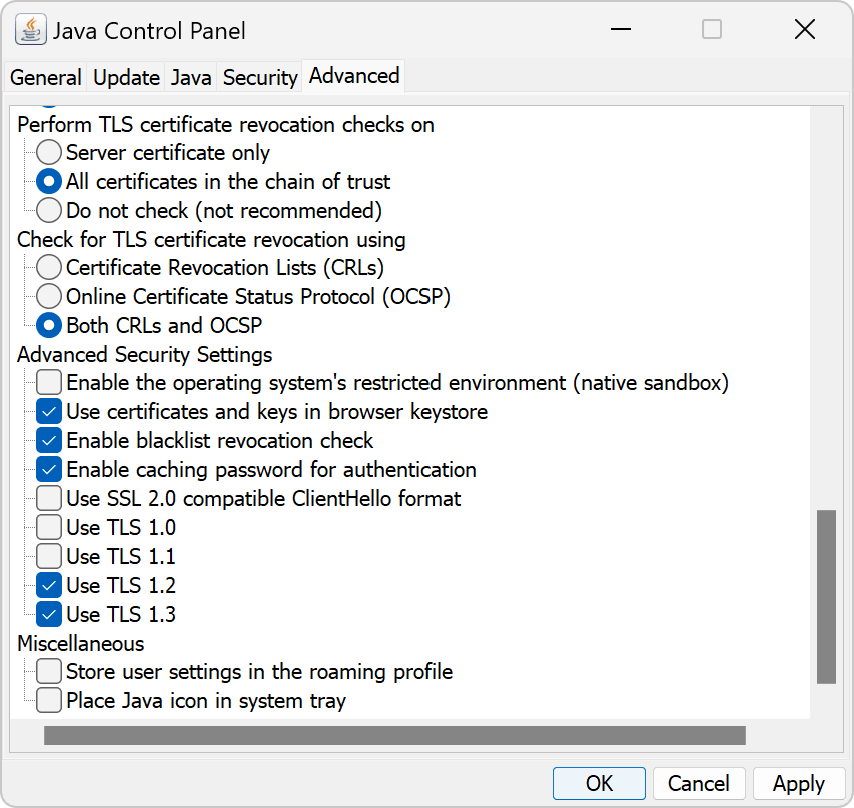Uncheck "Use TLS 1.2"
This screenshot has height=808, width=854.
[48, 585]
